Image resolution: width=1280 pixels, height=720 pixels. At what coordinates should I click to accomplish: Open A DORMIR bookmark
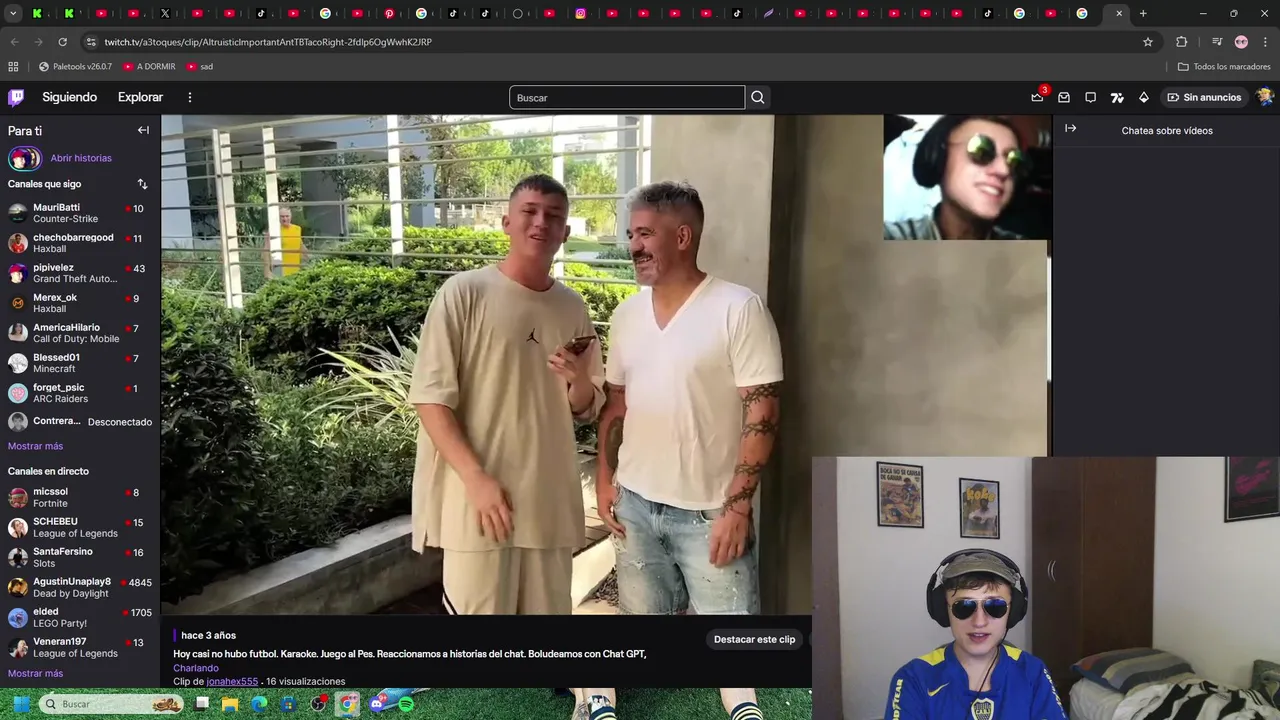point(149,66)
